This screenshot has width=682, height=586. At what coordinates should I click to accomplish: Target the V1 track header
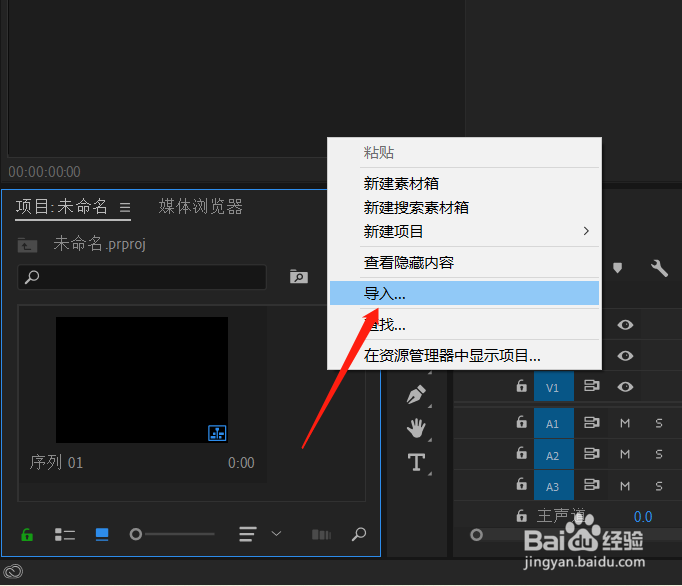pyautogui.click(x=554, y=387)
